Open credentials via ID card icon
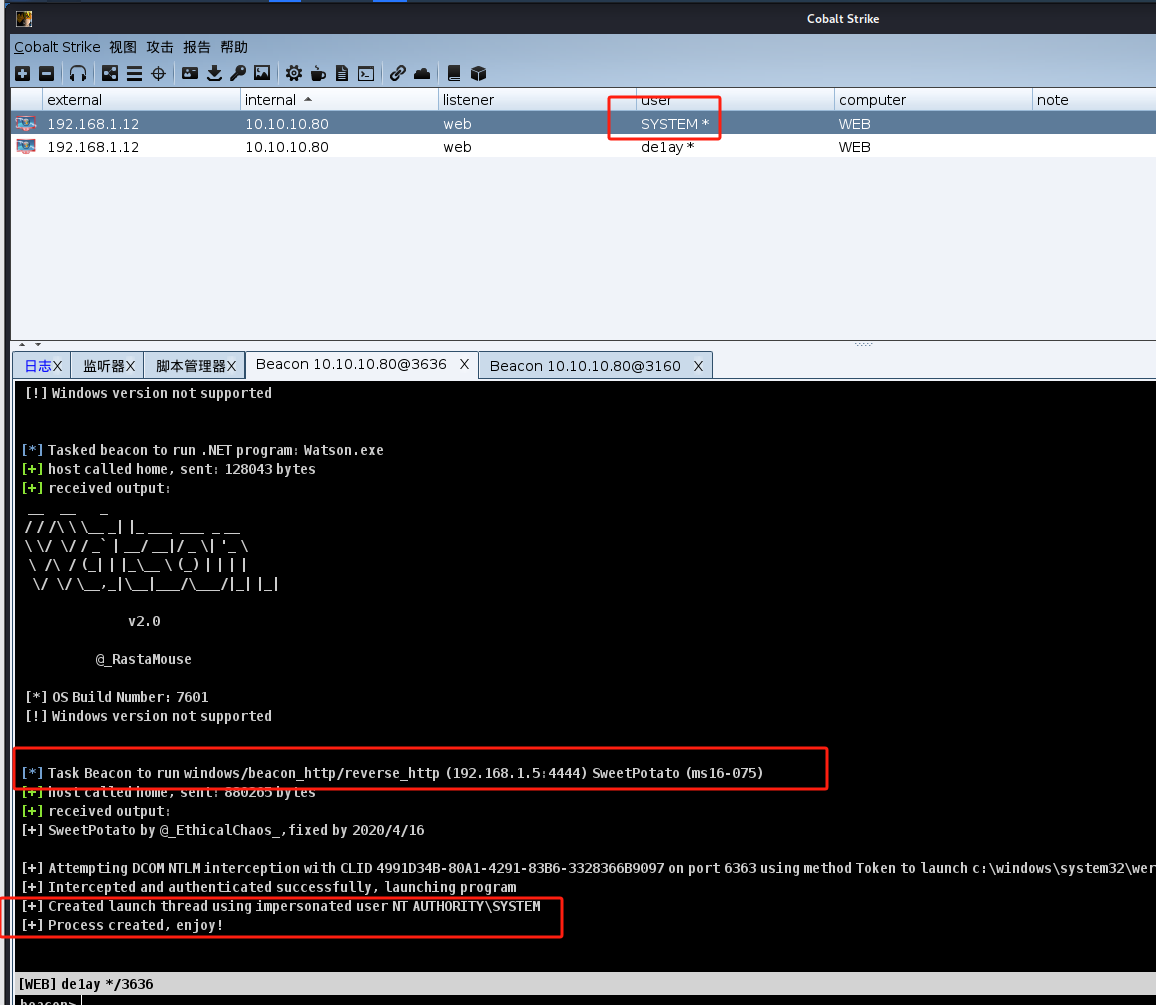This screenshot has width=1156, height=1005. pyautogui.click(x=190, y=73)
